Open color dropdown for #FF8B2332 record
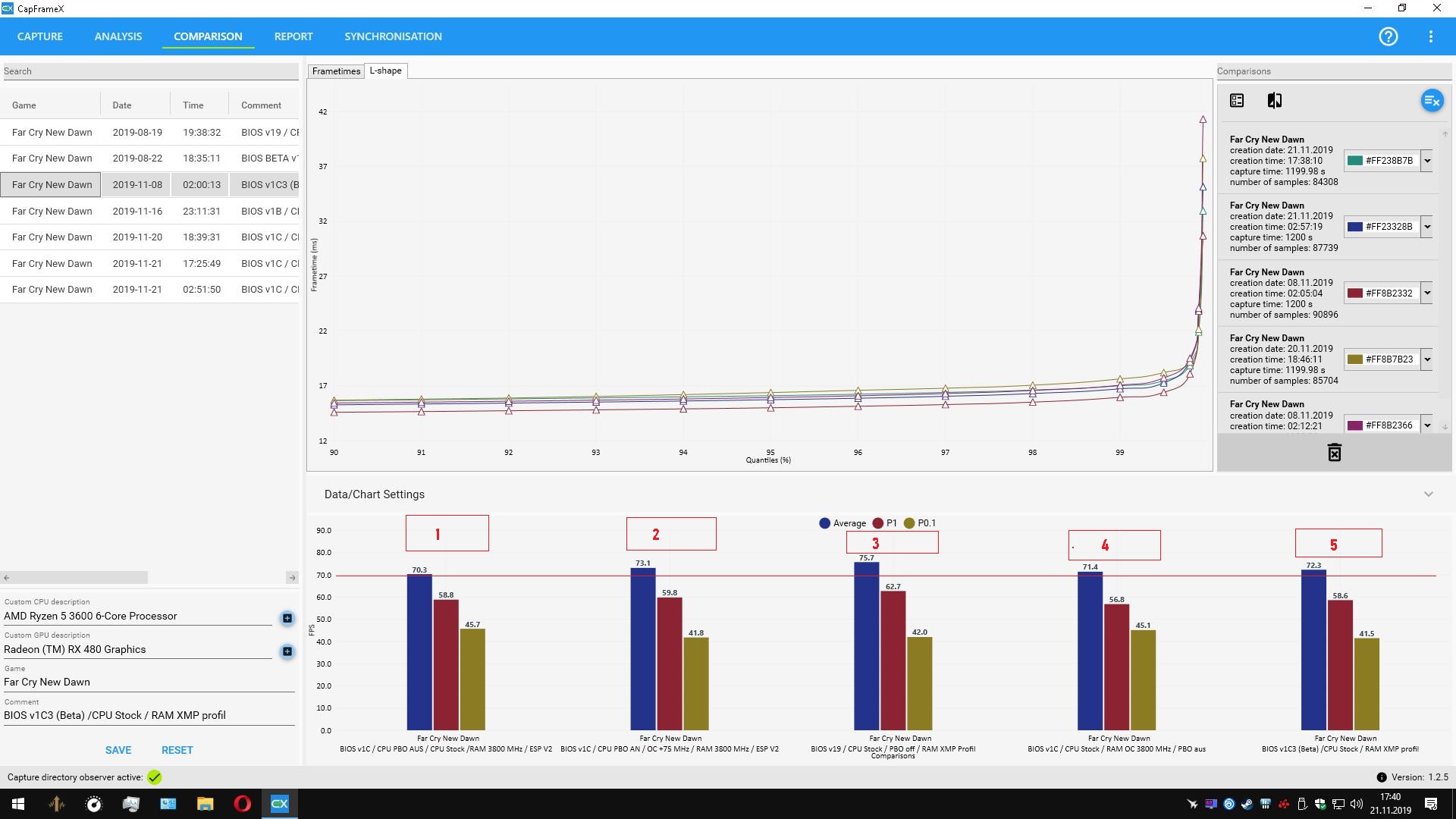This screenshot has height=819, width=1456. [x=1426, y=293]
